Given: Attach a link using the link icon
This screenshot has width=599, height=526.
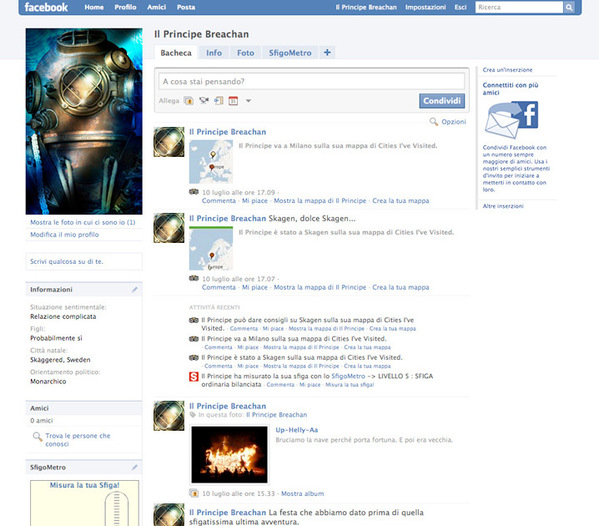Looking at the screenshot, I should point(219,100).
